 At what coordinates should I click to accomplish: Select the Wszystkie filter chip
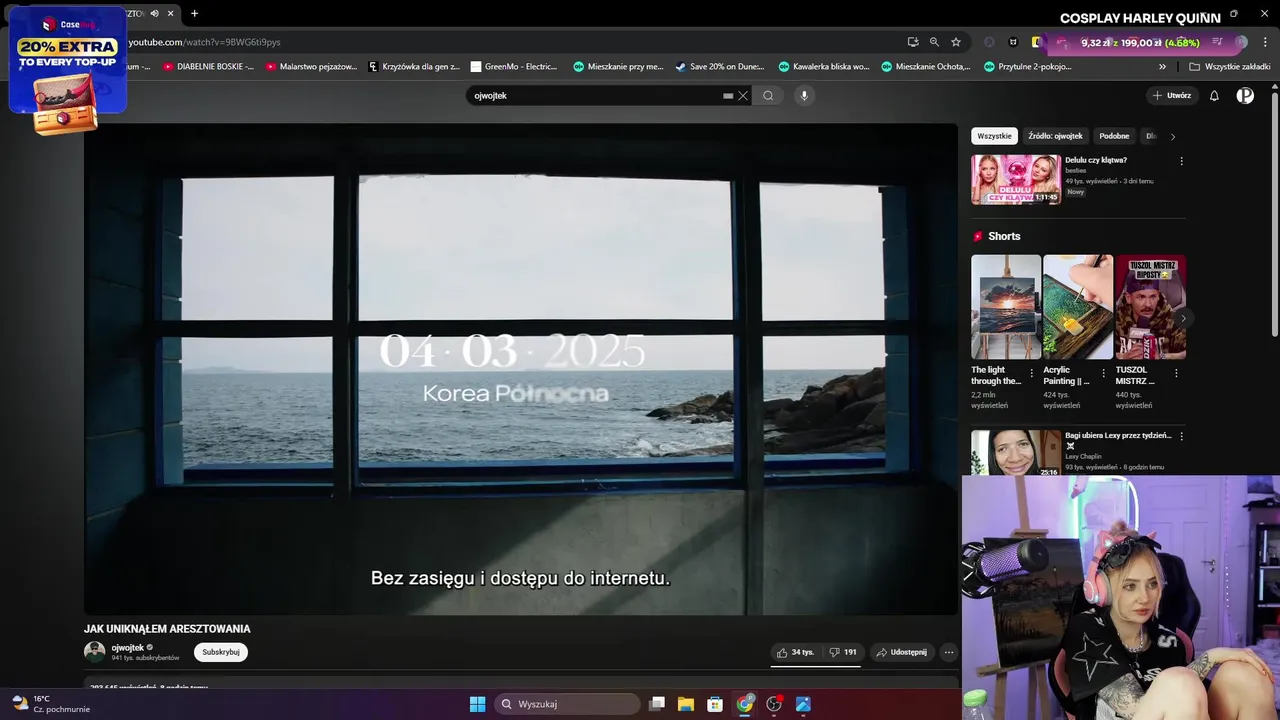(x=994, y=136)
